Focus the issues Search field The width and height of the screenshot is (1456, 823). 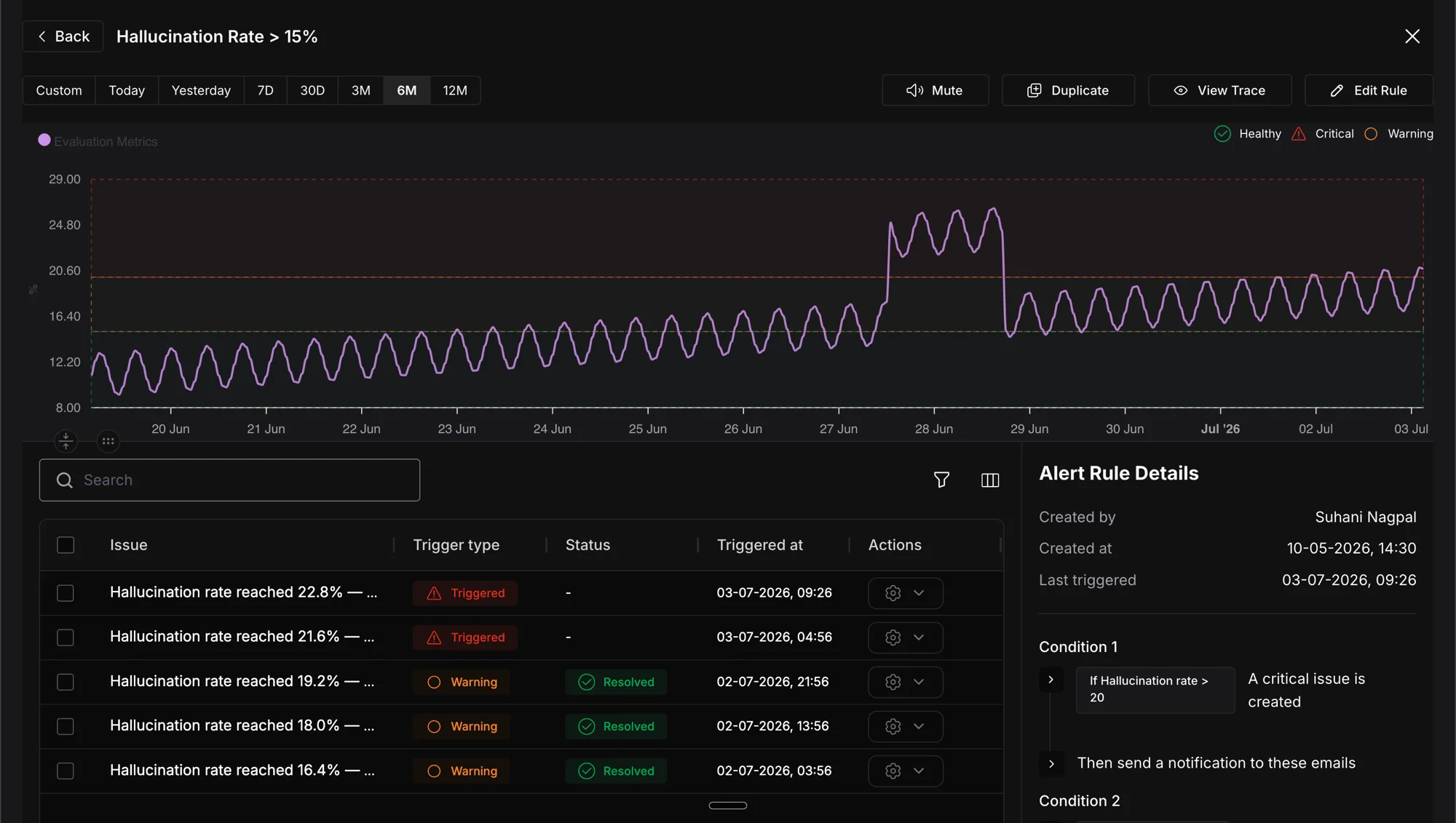pyautogui.click(x=229, y=480)
